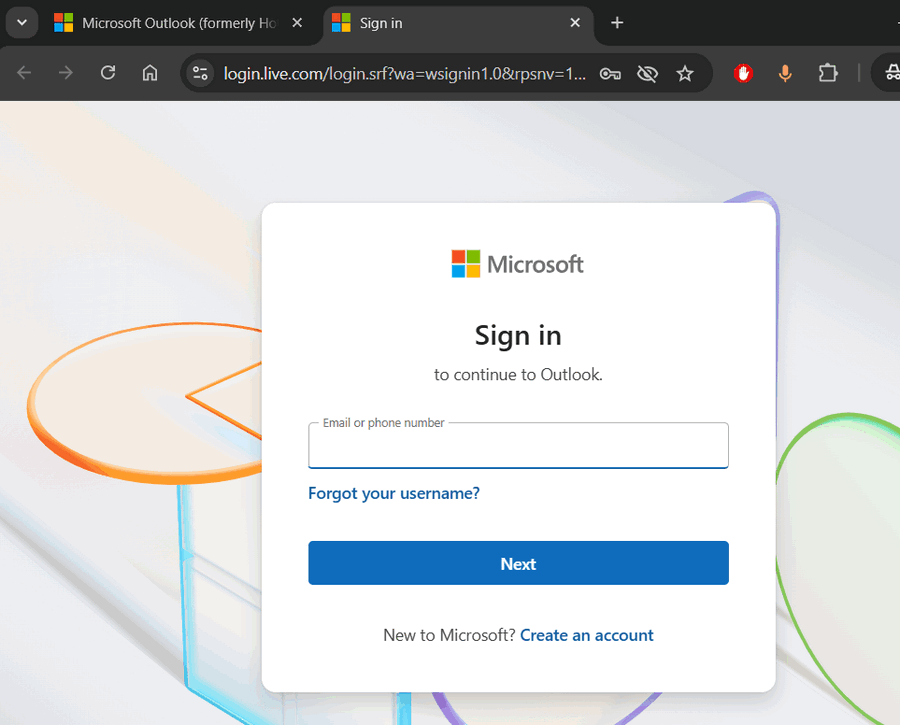The width and height of the screenshot is (900, 725).
Task: Focus the Email or phone number field
Action: pyautogui.click(x=518, y=448)
